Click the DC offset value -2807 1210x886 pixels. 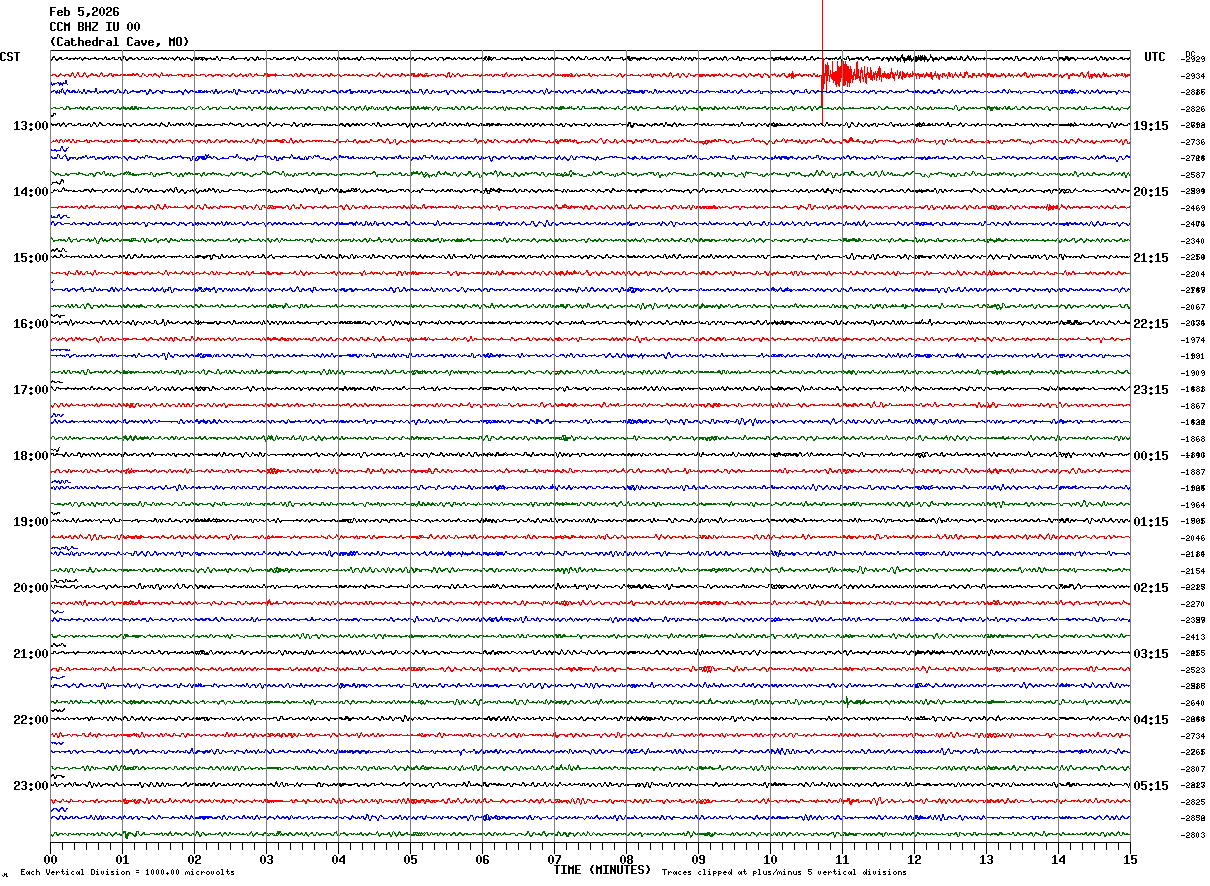(1194, 769)
